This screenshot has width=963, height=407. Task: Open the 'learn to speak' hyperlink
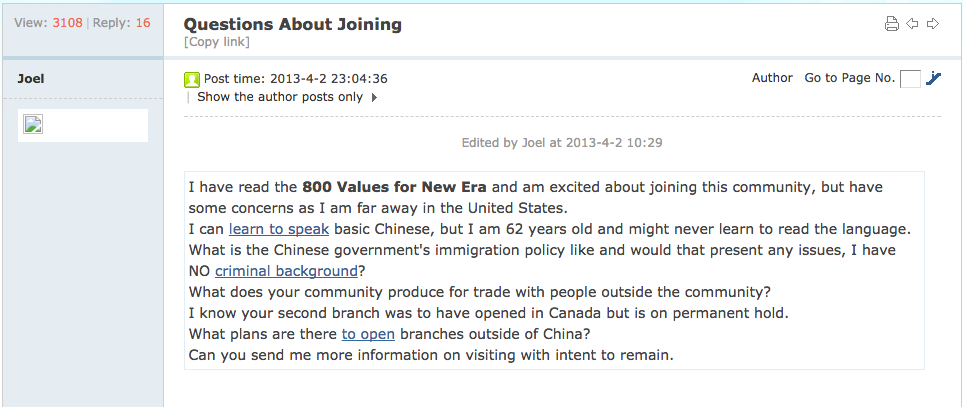(279, 229)
